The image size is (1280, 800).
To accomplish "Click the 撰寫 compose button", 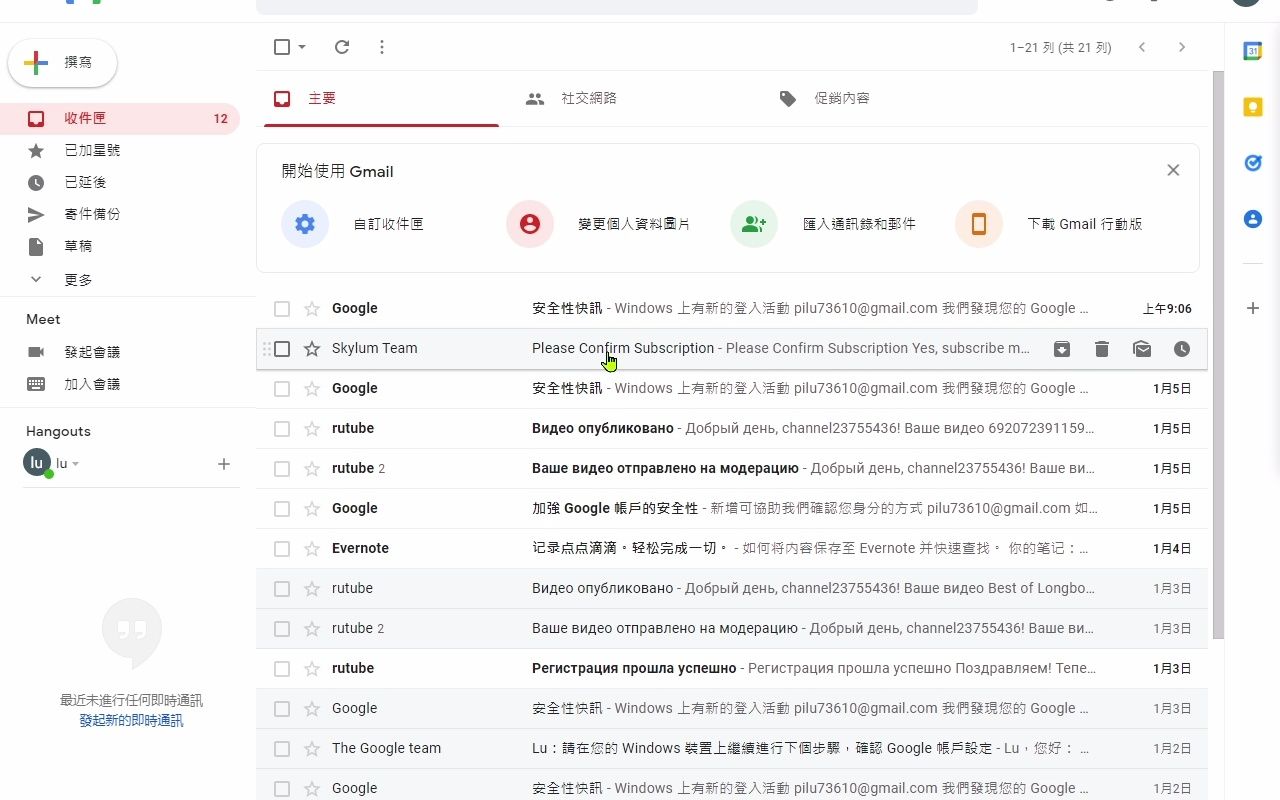I will pos(63,63).
